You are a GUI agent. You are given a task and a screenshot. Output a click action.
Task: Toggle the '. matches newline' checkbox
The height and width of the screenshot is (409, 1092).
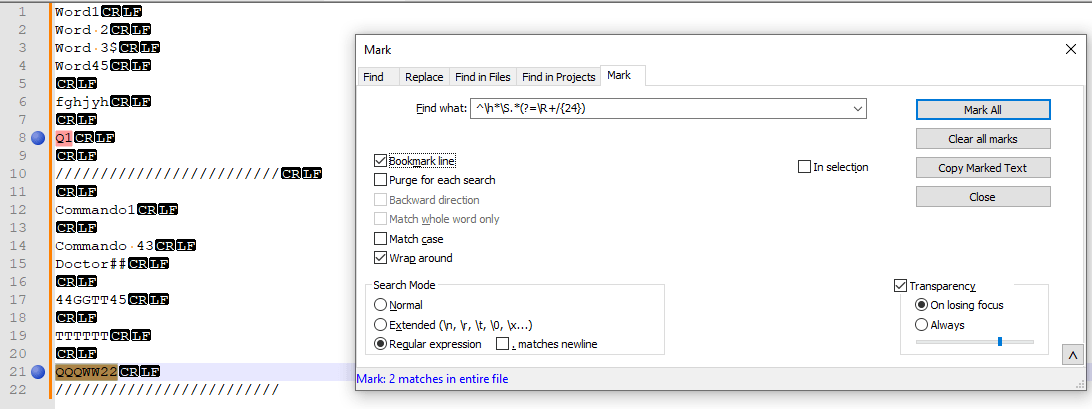(502, 344)
